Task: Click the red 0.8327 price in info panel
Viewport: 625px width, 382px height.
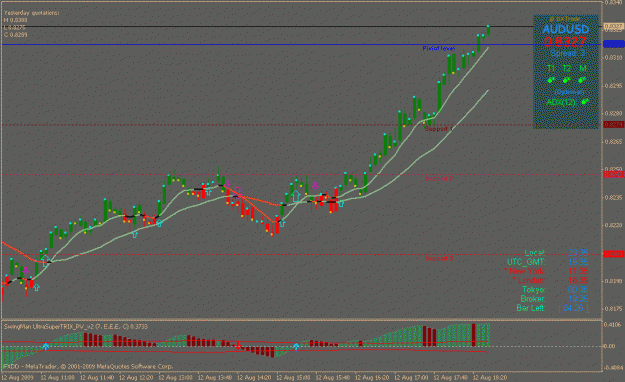Action: [x=565, y=41]
